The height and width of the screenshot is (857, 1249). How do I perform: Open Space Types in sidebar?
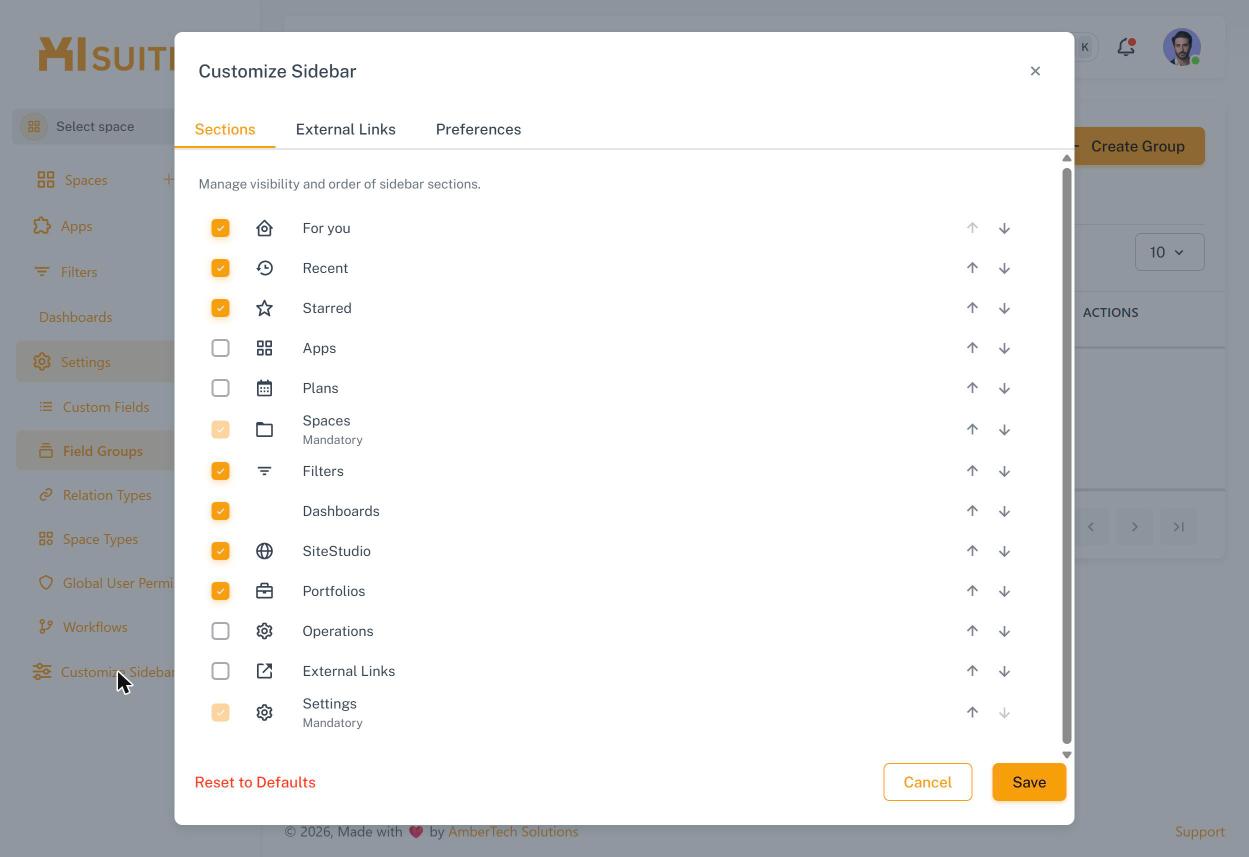(100, 539)
